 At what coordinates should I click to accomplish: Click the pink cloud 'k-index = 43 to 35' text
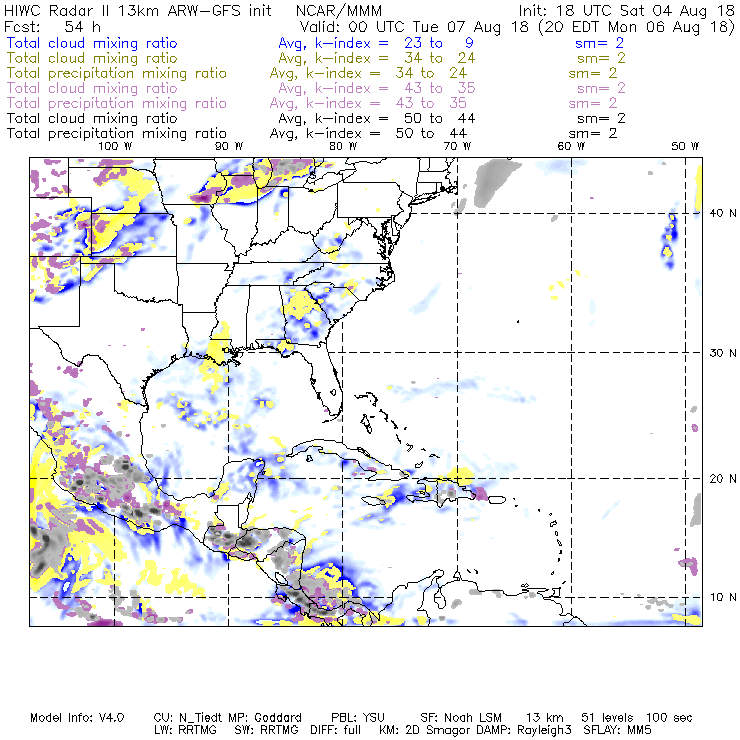[x=395, y=88]
